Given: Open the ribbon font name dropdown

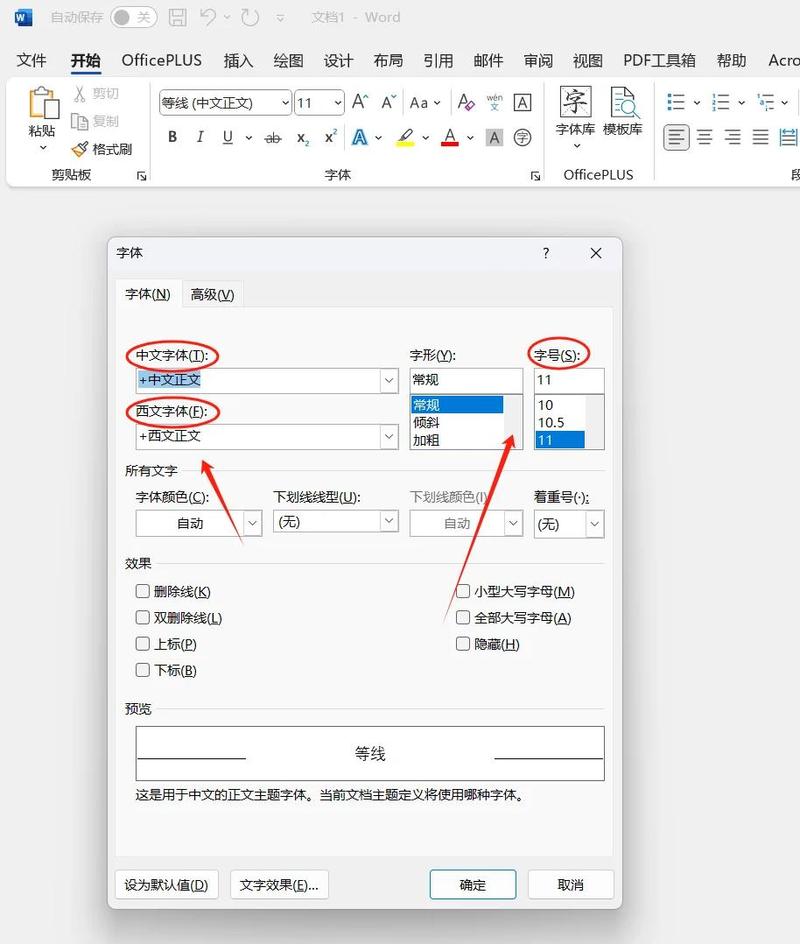Looking at the screenshot, I should 285,103.
